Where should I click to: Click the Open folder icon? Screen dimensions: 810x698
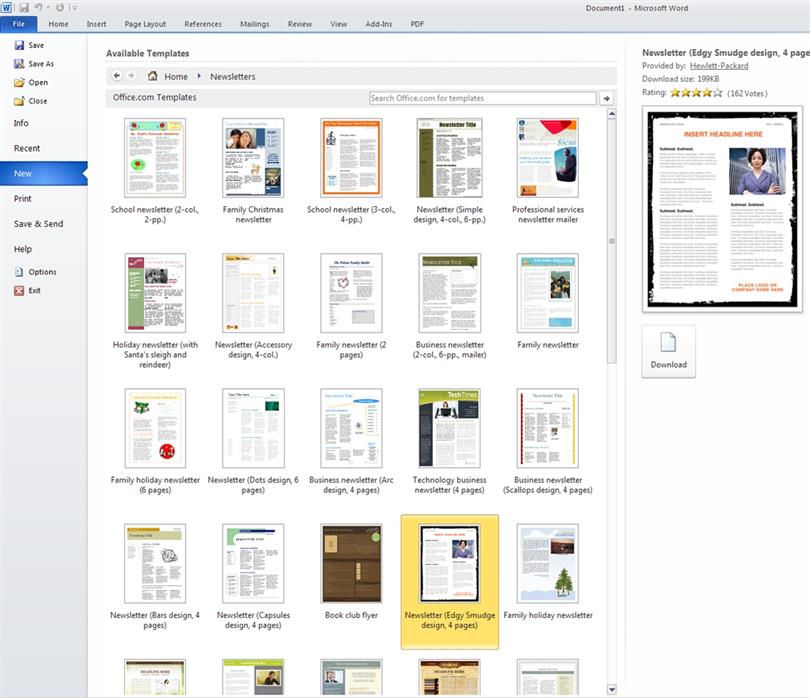[x=19, y=83]
